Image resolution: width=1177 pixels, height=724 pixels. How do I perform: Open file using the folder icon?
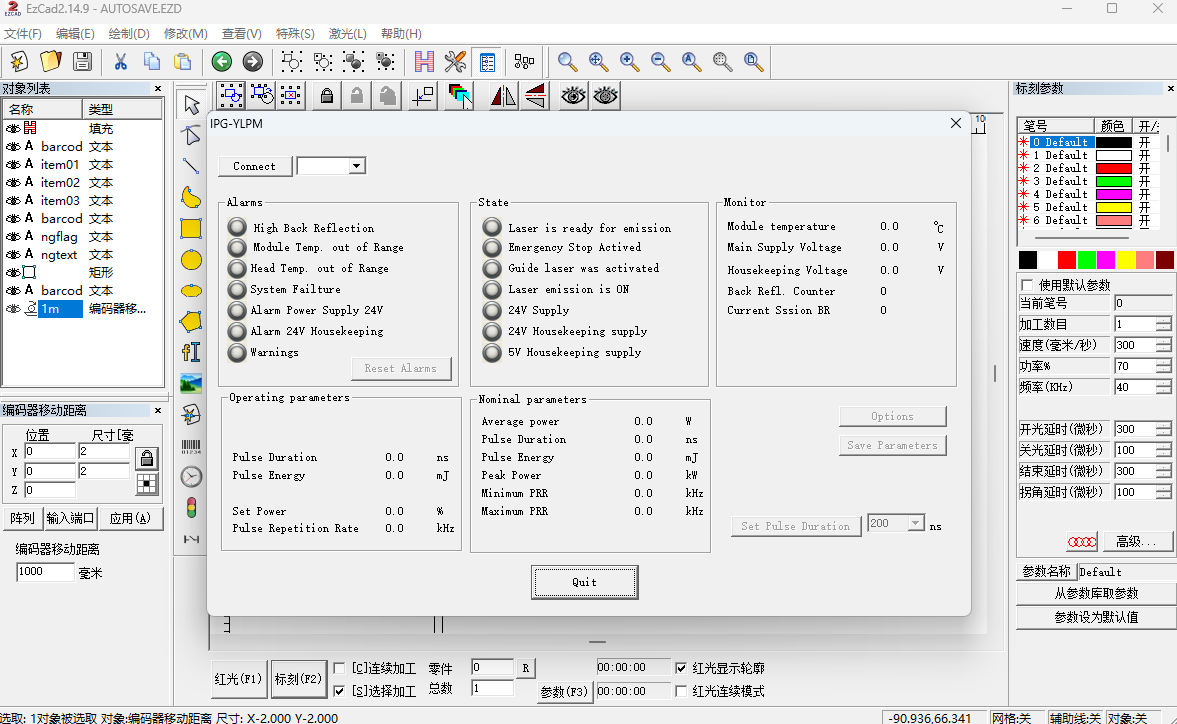[50, 62]
